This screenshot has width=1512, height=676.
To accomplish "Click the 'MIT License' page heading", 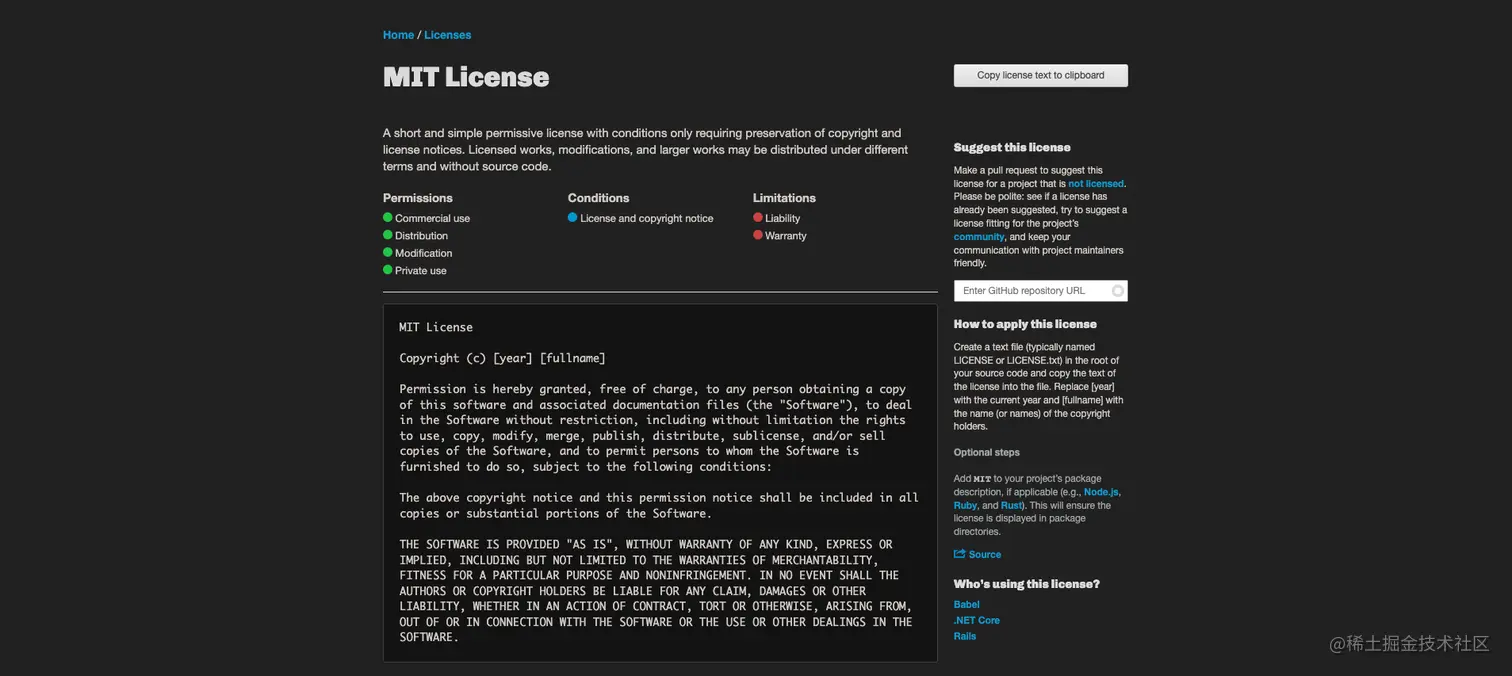I will pos(466,77).
